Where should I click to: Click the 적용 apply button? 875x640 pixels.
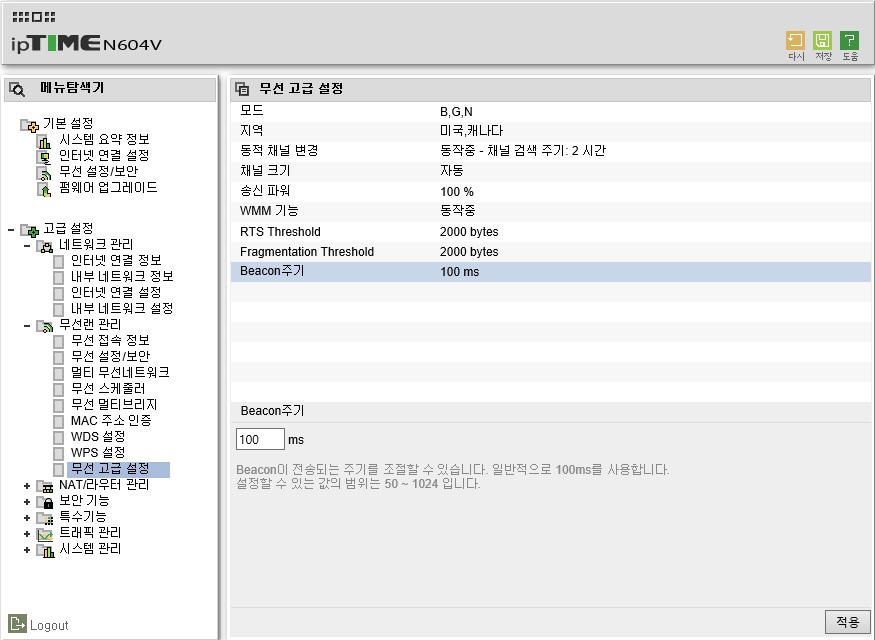click(848, 622)
